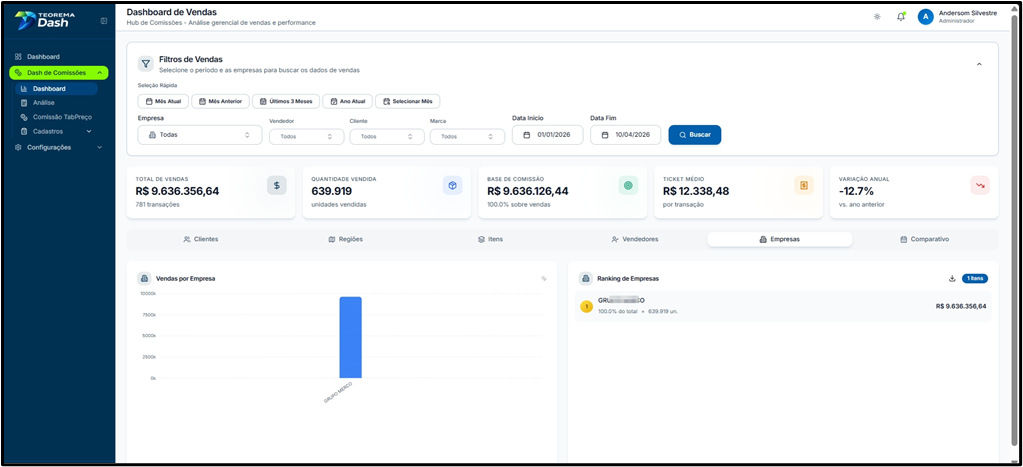Click the '781 transações' text
Screen dimensions: 1023x467
coord(157,204)
